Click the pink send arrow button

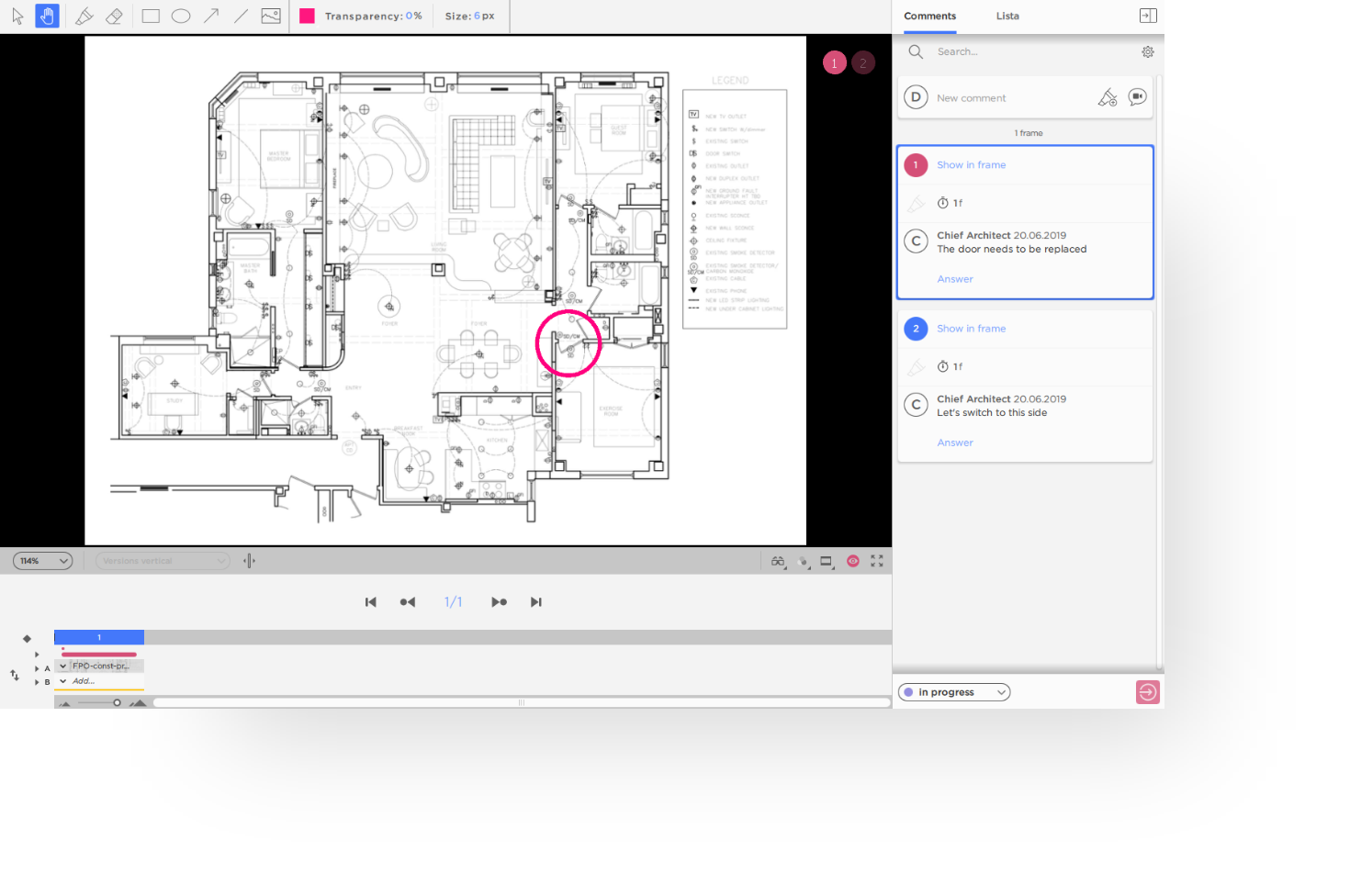pos(1148,692)
